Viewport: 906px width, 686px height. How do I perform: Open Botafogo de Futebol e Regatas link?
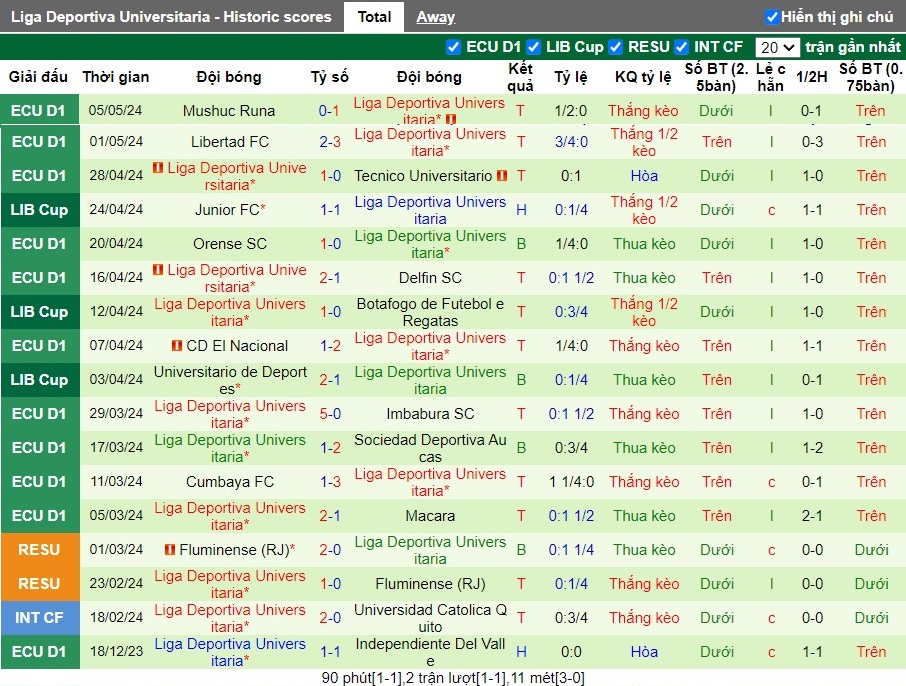tap(430, 312)
